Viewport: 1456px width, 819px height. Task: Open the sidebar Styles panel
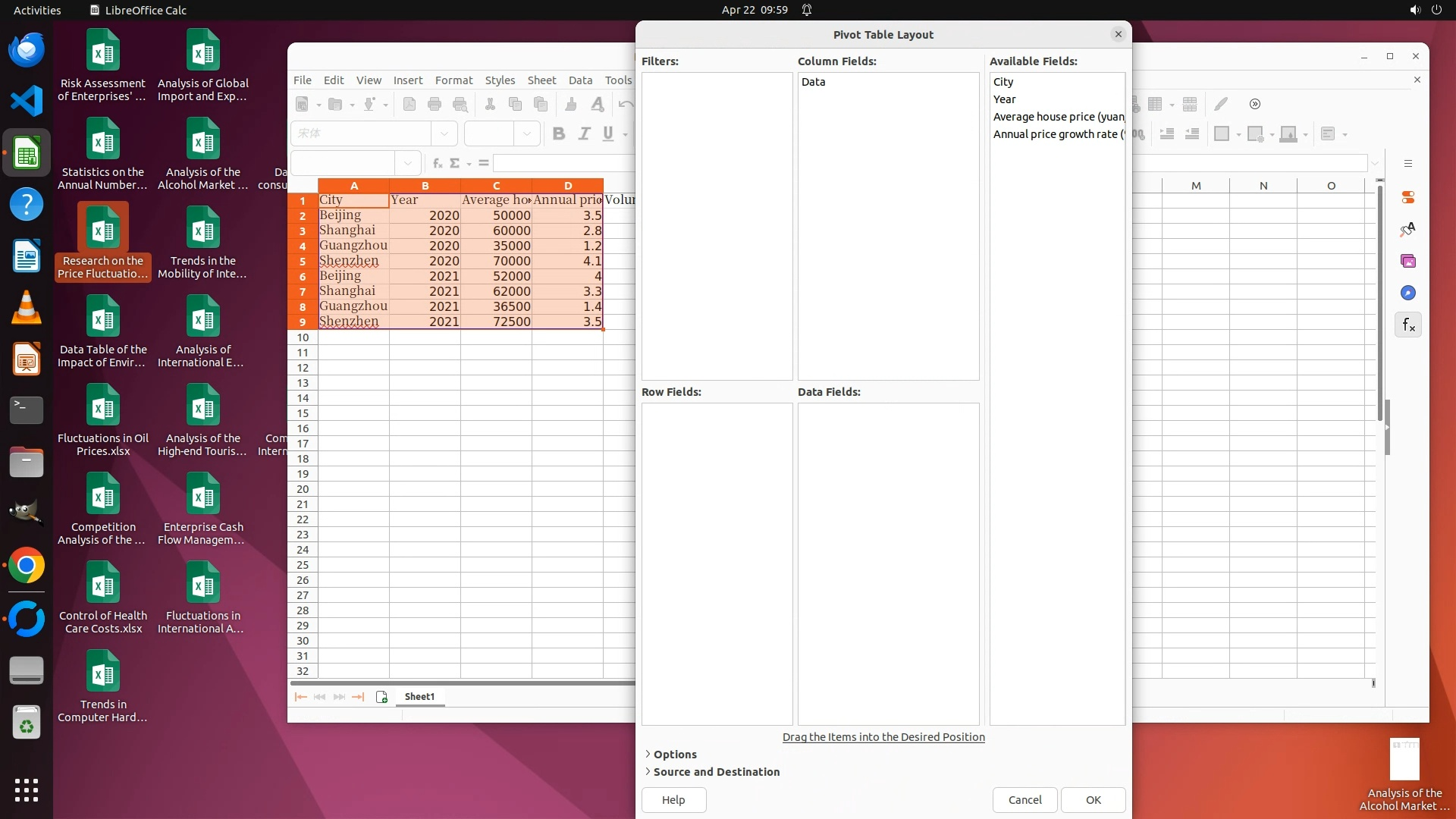[1408, 230]
